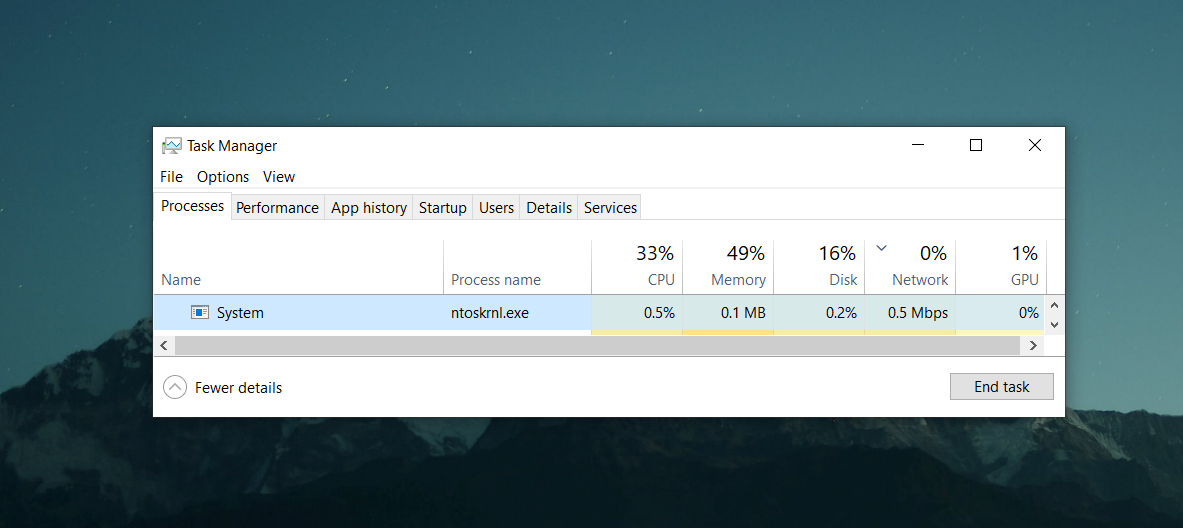Screen dimensions: 1183x528
Task: Open the File menu
Action: coord(171,177)
